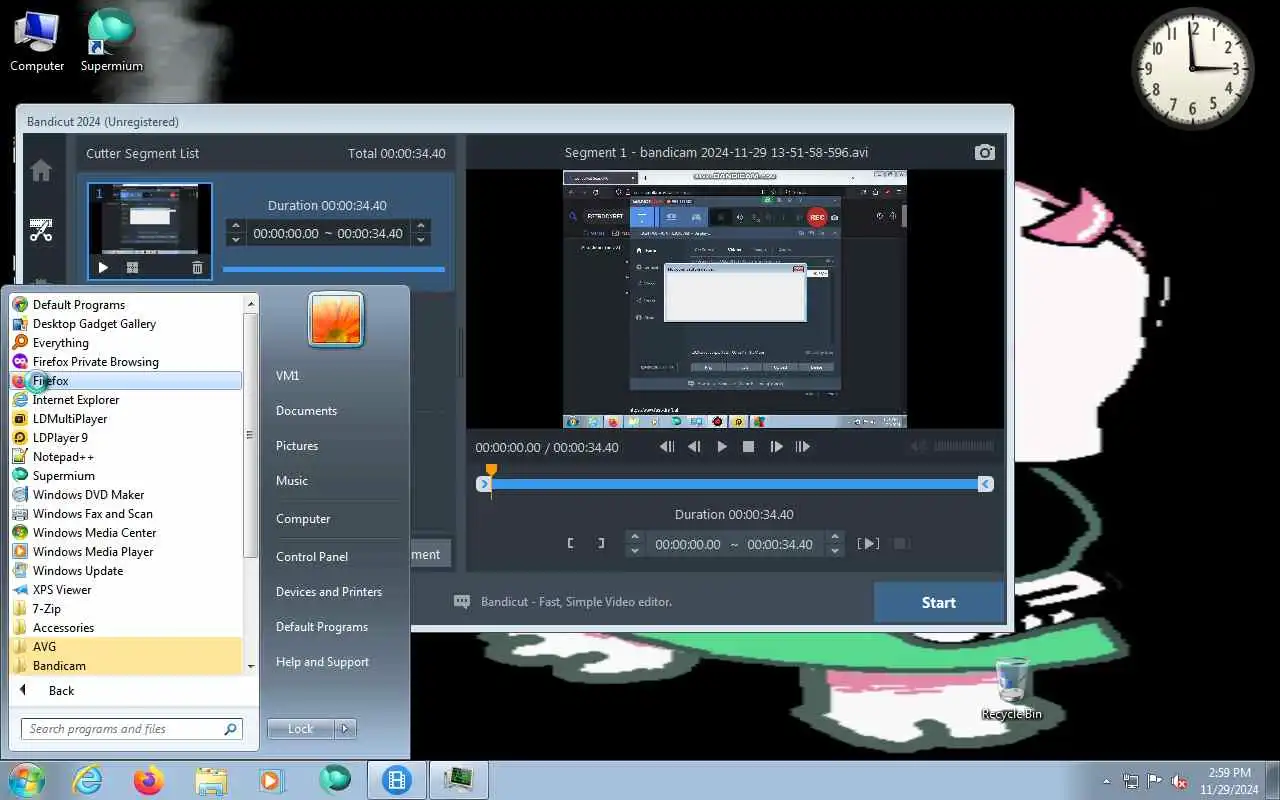The height and width of the screenshot is (800, 1280).
Task: Decrease start time under preview timeline
Action: tap(634, 551)
